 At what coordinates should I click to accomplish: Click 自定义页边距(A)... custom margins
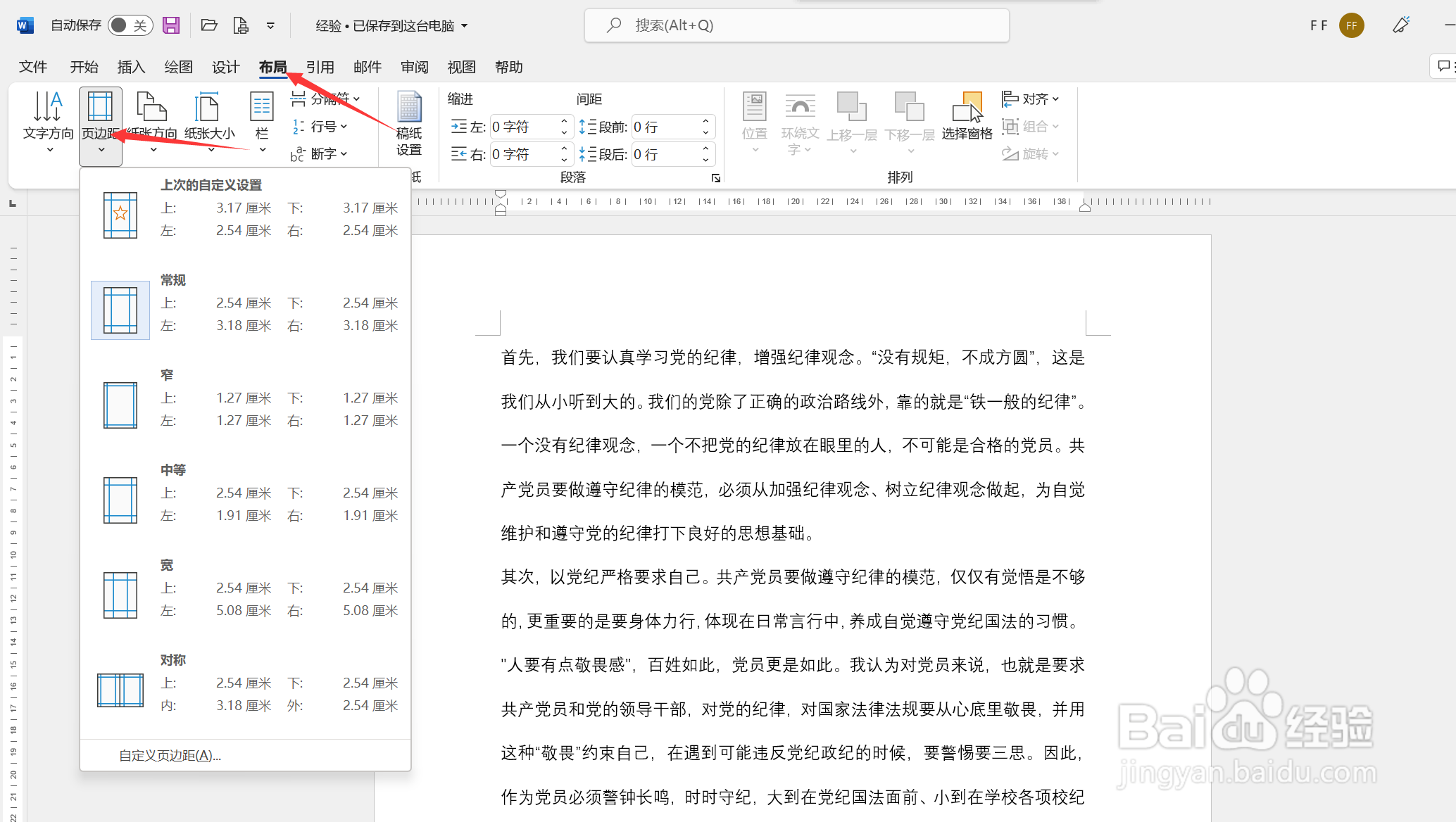(x=170, y=756)
